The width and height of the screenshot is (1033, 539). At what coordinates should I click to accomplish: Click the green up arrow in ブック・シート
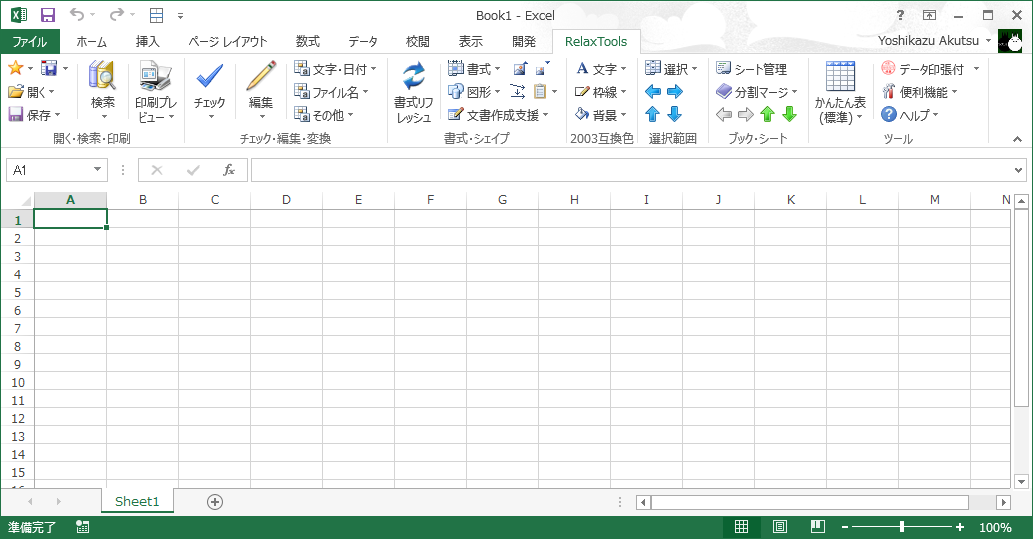[768, 115]
